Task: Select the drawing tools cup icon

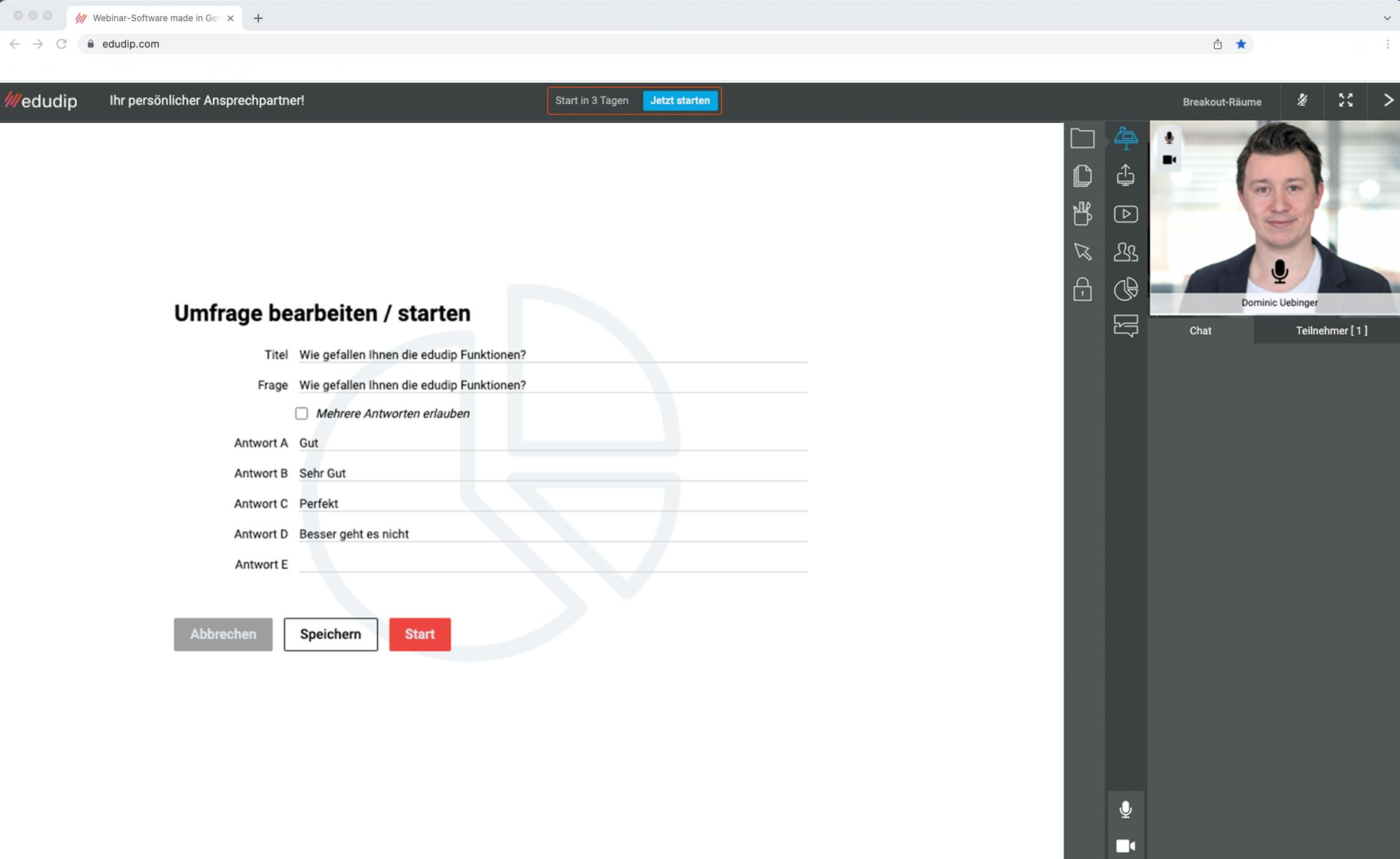Action: click(1082, 214)
